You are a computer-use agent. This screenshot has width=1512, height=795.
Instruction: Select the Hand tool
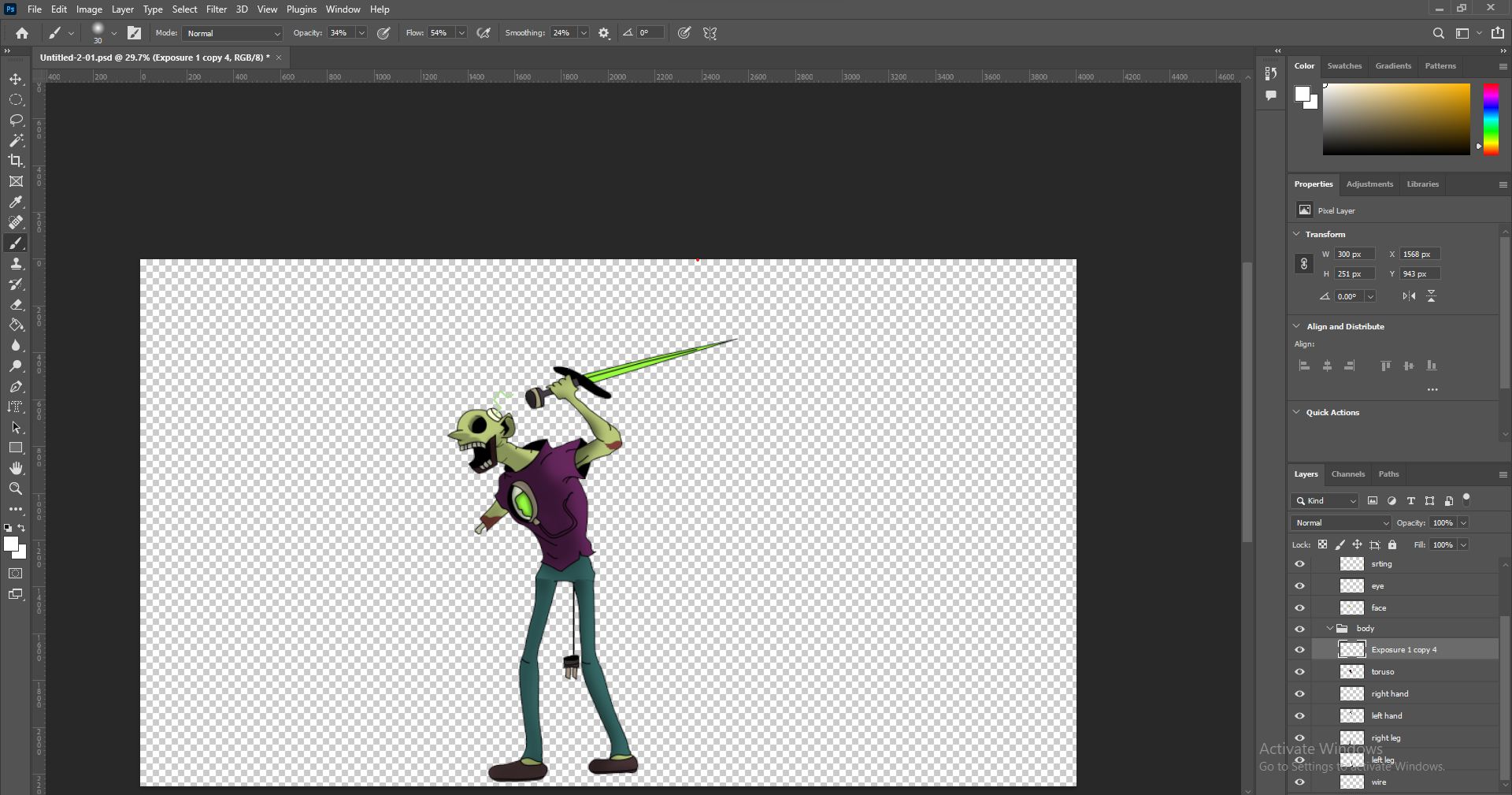pos(16,468)
